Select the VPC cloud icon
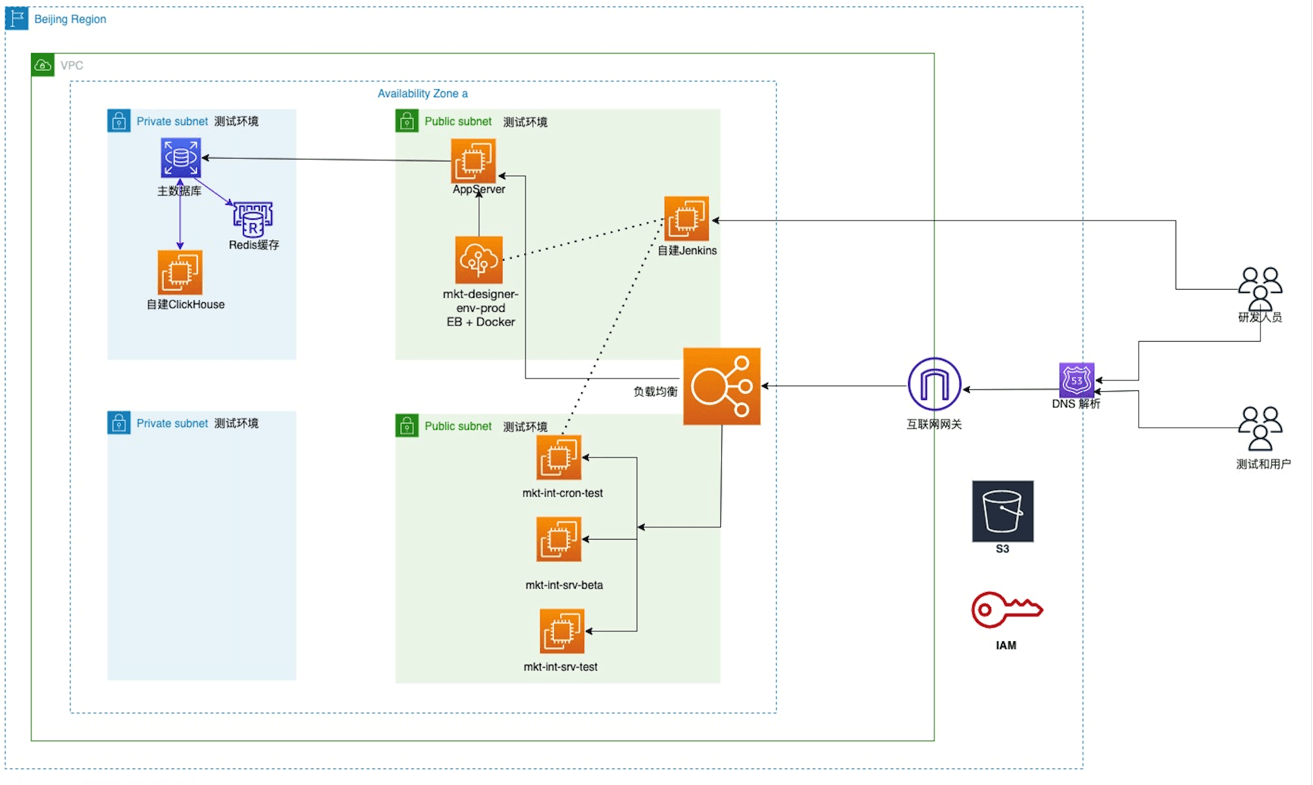 coord(43,64)
